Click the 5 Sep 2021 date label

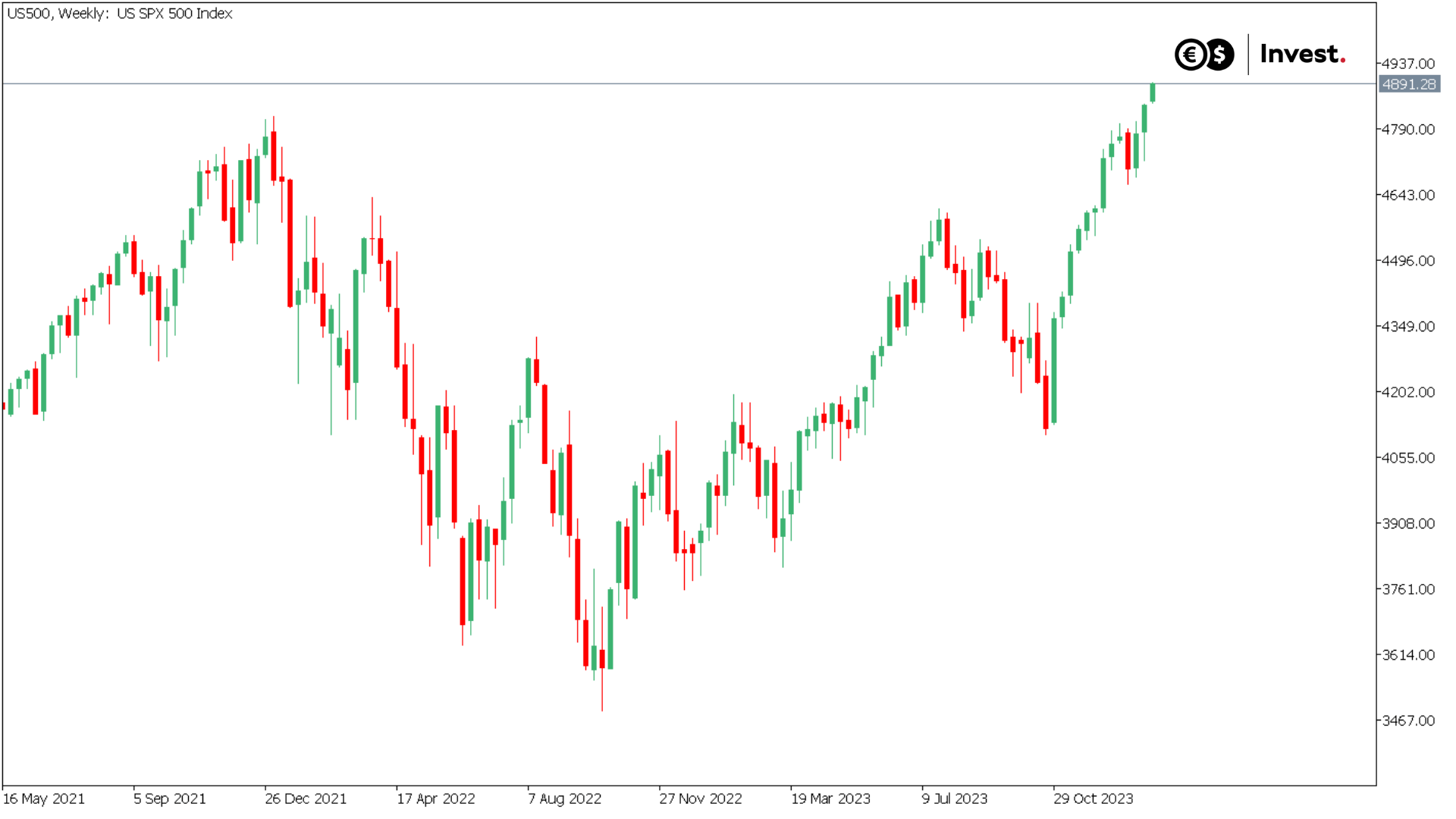170,799
